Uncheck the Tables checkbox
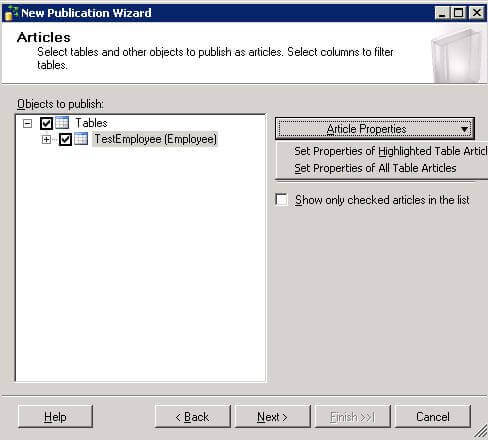Image resolution: width=488 pixels, height=440 pixels. pos(46,123)
